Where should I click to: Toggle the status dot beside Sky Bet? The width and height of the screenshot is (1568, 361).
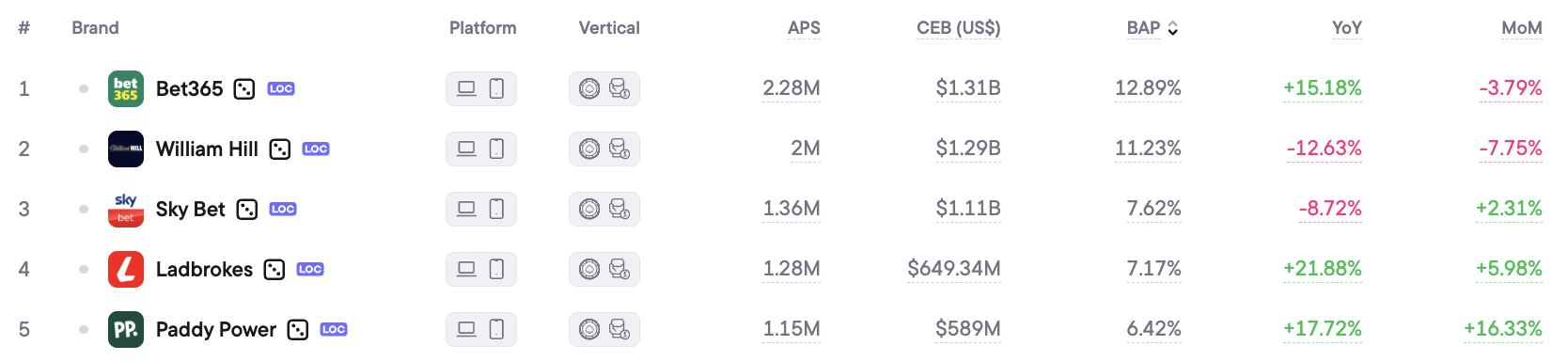click(84, 209)
